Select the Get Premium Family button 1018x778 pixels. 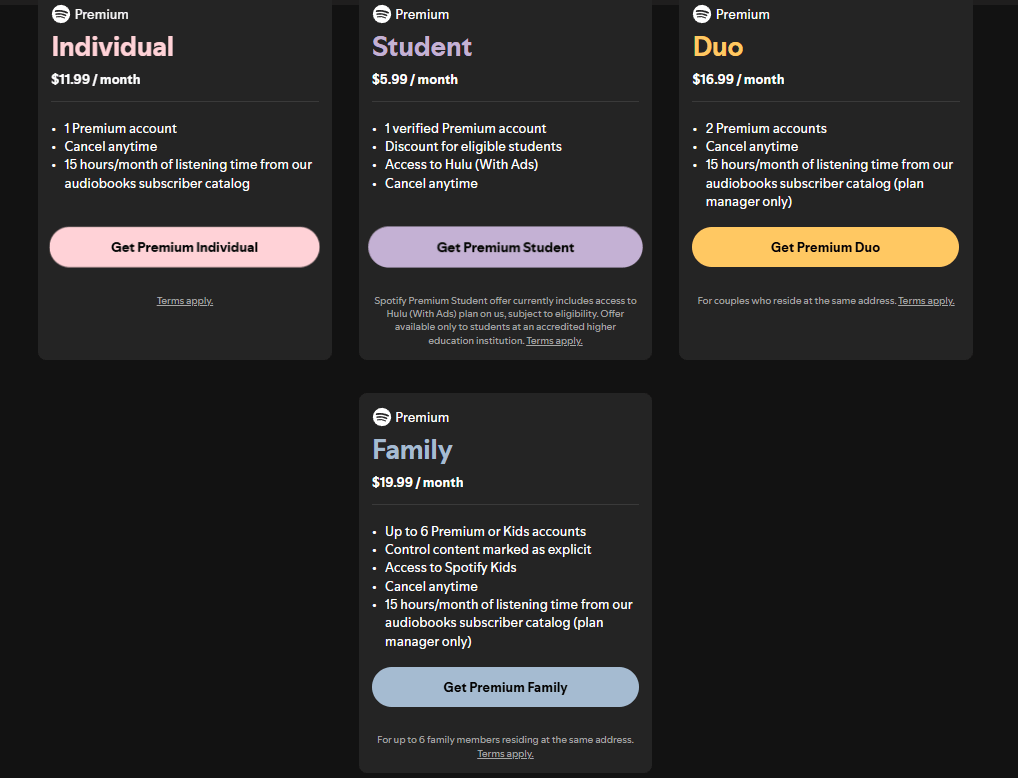pyautogui.click(x=505, y=687)
